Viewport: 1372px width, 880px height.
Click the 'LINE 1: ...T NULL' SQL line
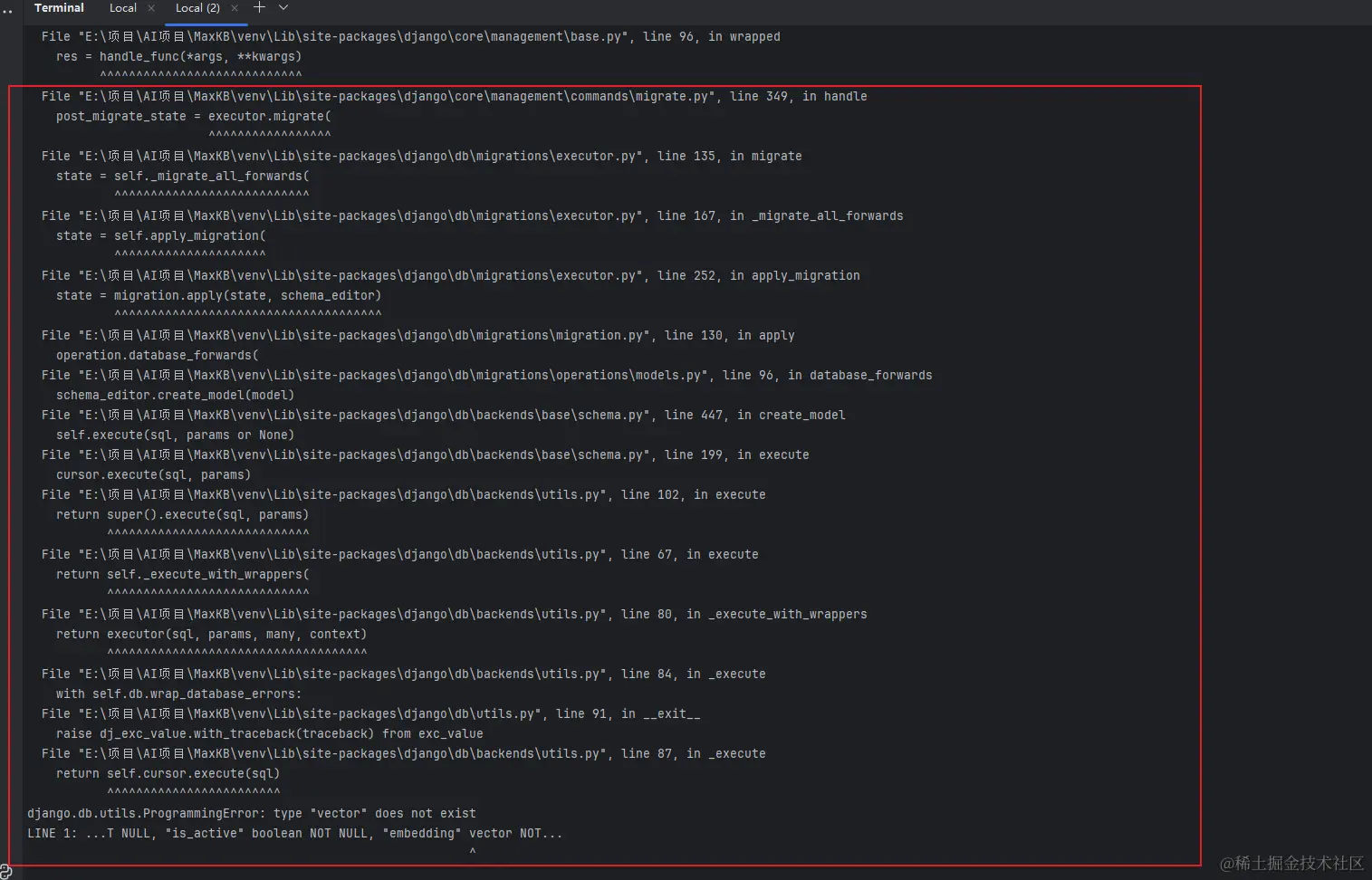pos(295,834)
